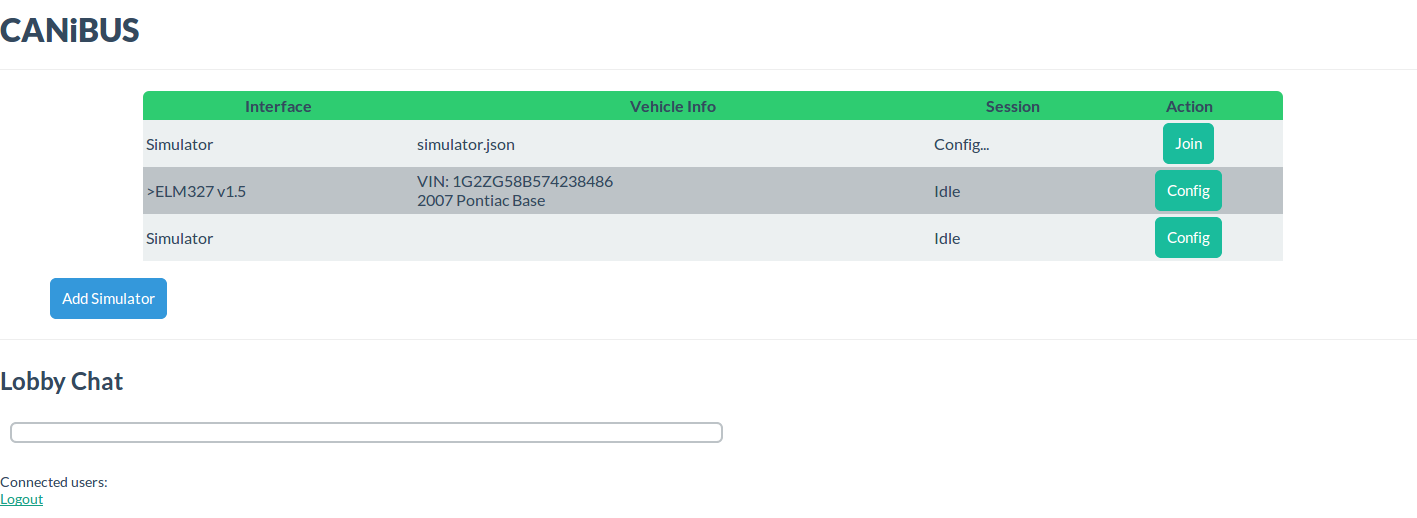Click the Config... session status
This screenshot has width=1417, height=518.
(x=962, y=144)
